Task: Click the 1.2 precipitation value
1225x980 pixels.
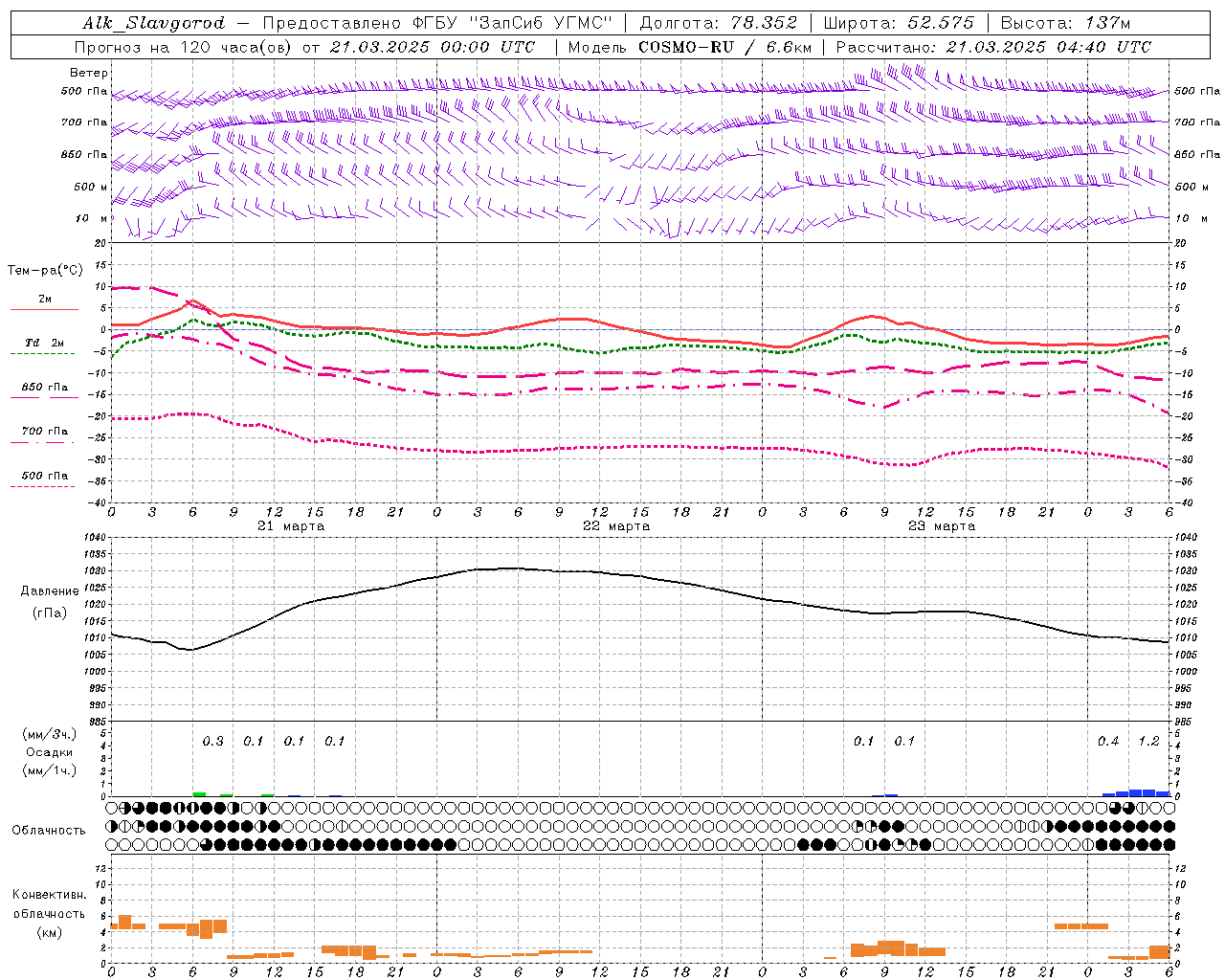Action: [1148, 741]
